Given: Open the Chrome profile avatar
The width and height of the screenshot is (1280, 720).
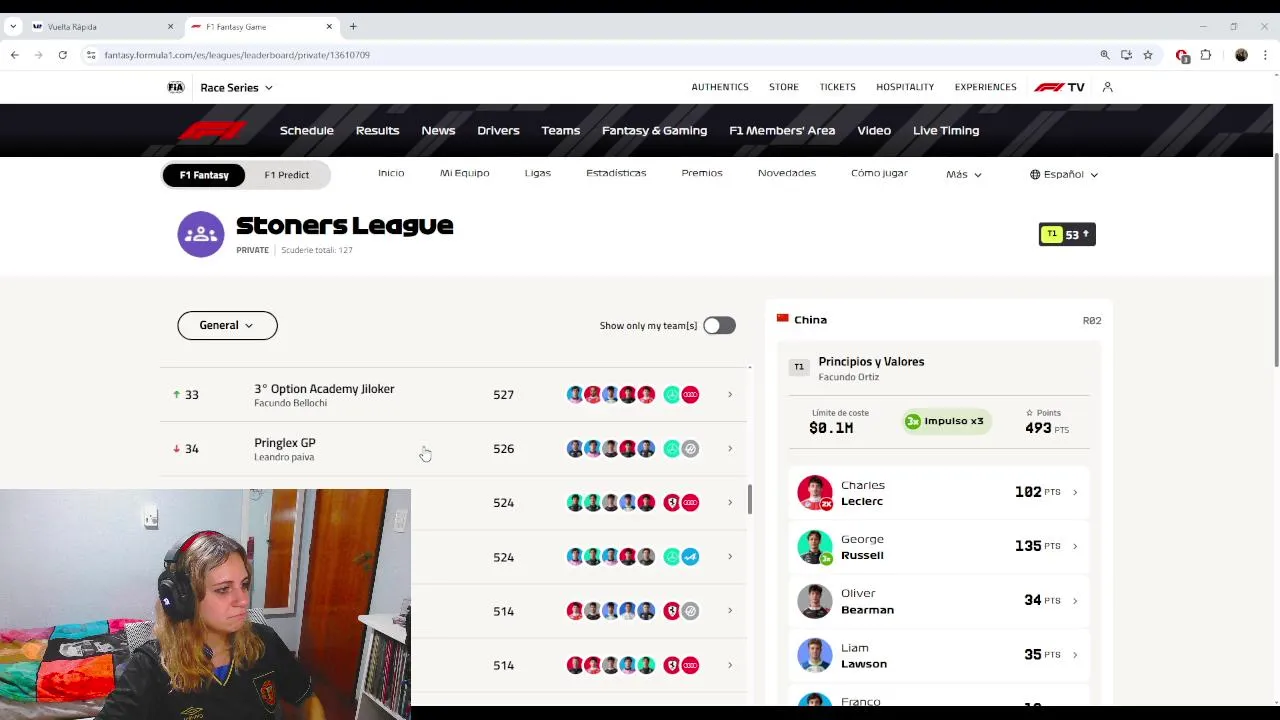Looking at the screenshot, I should [1241, 55].
